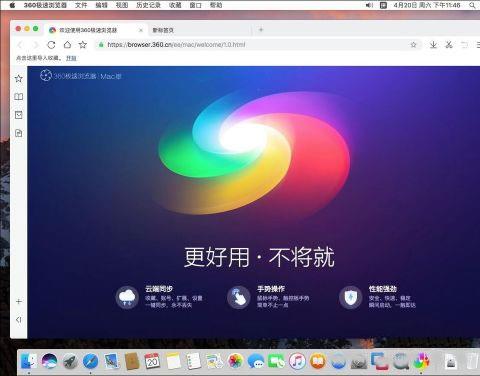This screenshot has width=480, height=376.
Task: Open the favorites star in sidebar
Action: pos(19,78)
